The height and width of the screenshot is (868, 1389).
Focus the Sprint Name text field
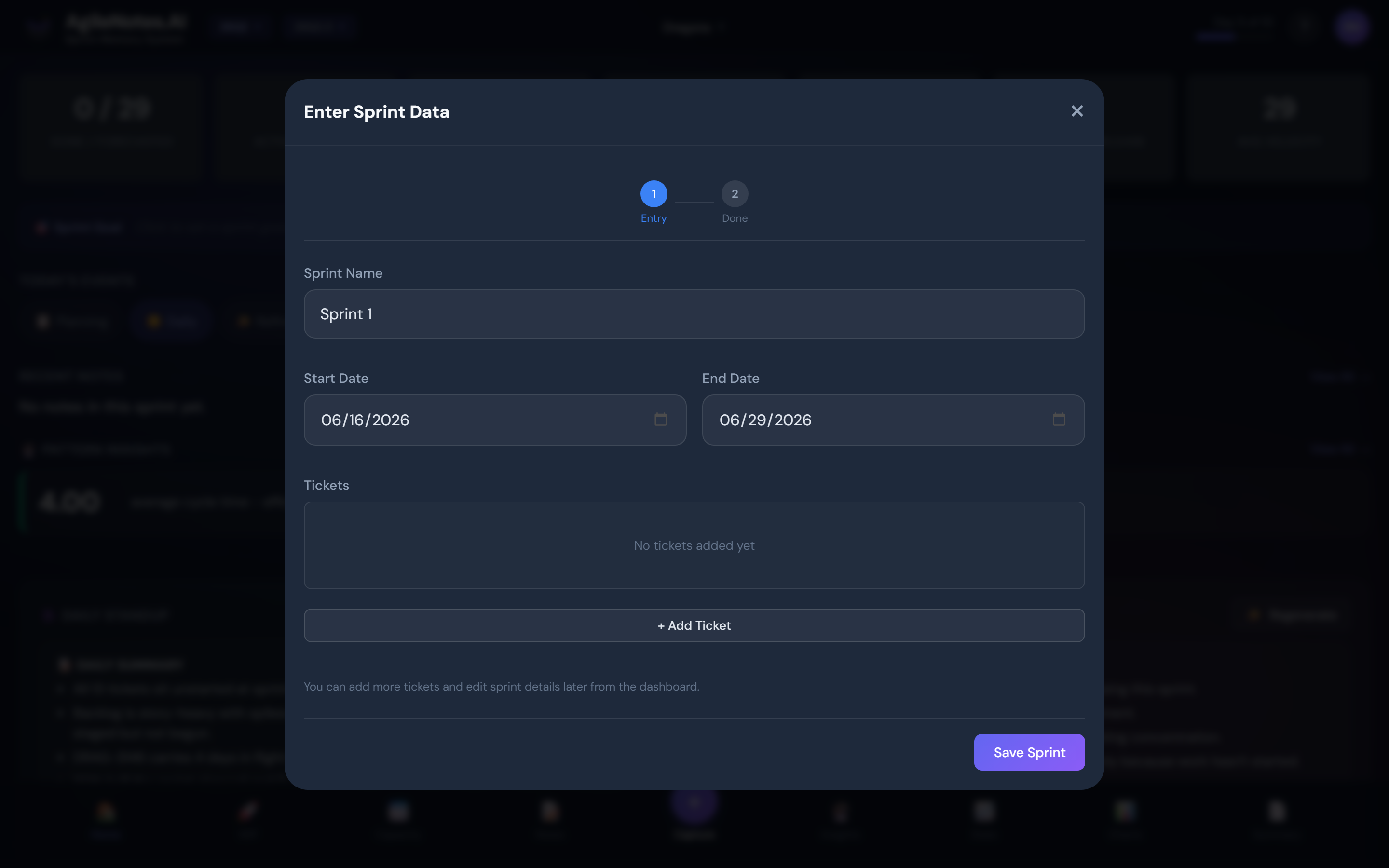[x=694, y=314]
